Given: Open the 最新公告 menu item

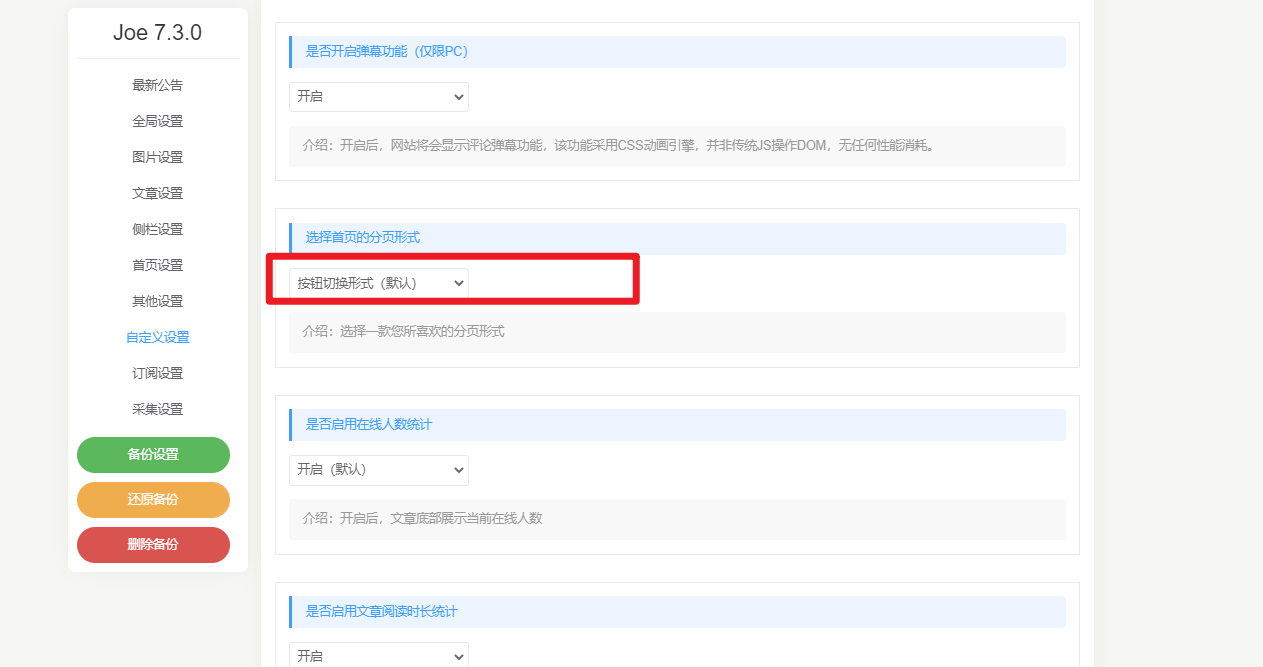Looking at the screenshot, I should tap(157, 85).
